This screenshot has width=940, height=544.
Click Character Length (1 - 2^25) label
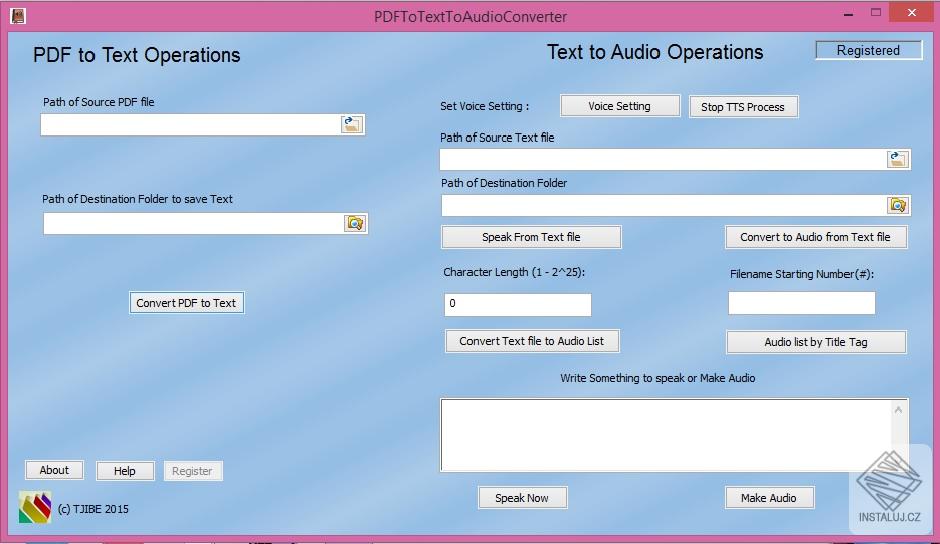pyautogui.click(x=514, y=272)
